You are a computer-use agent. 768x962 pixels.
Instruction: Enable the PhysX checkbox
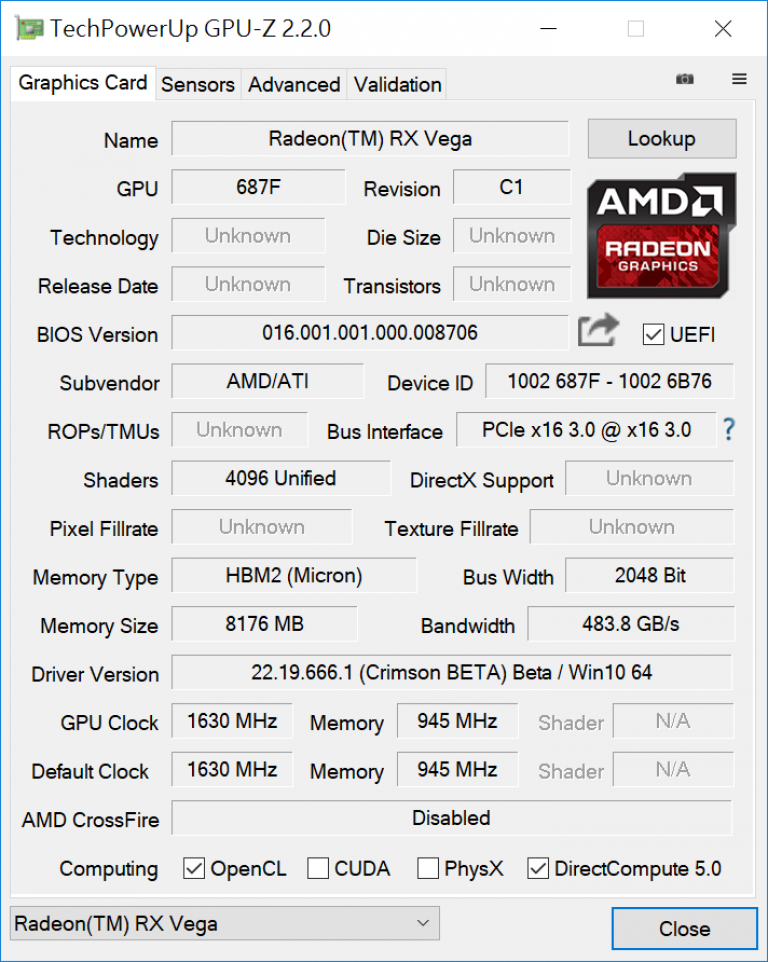pos(428,868)
